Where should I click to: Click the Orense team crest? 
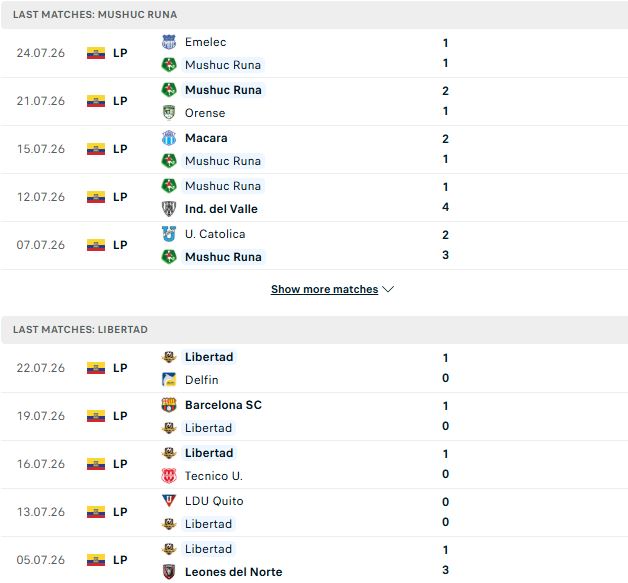point(169,113)
